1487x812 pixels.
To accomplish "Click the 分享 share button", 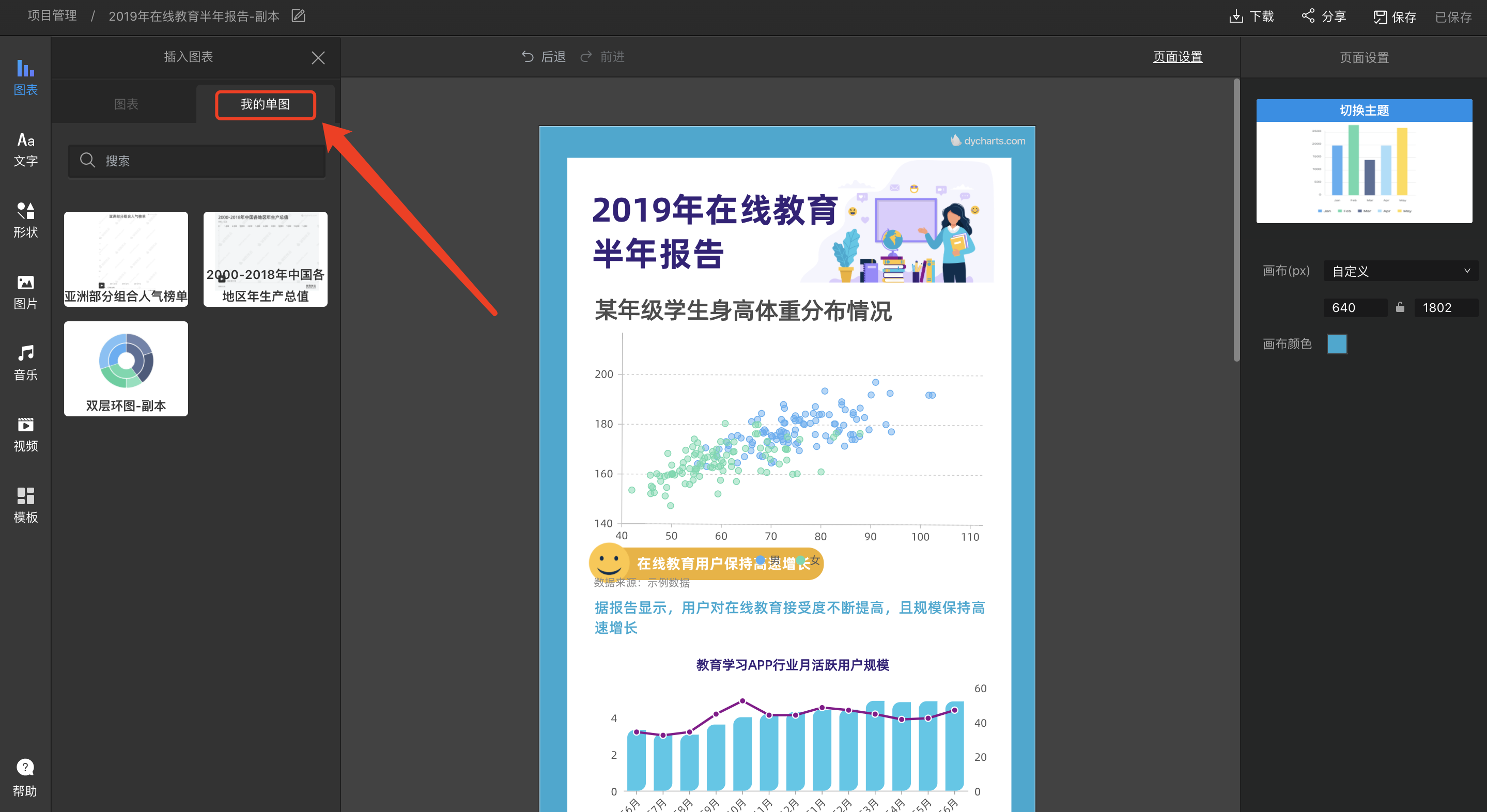I will [1324, 16].
